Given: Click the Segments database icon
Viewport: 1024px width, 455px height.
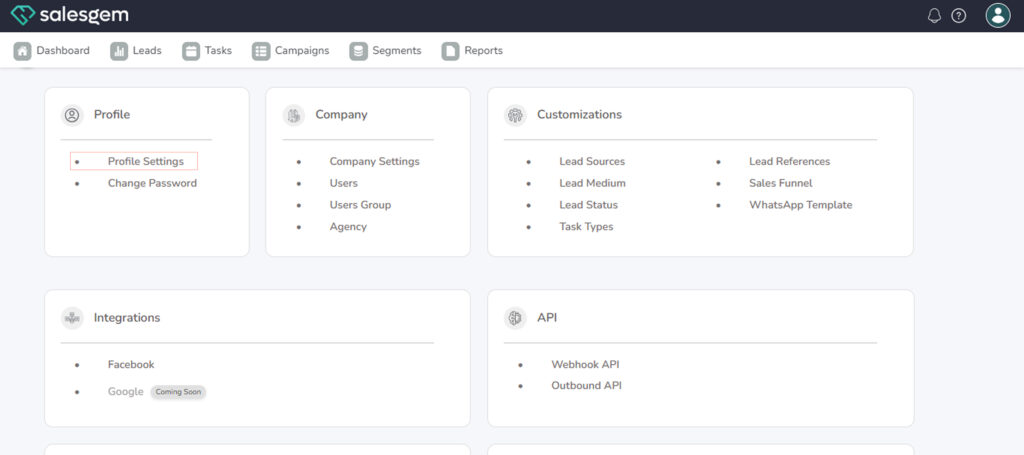Looking at the screenshot, I should click(358, 51).
